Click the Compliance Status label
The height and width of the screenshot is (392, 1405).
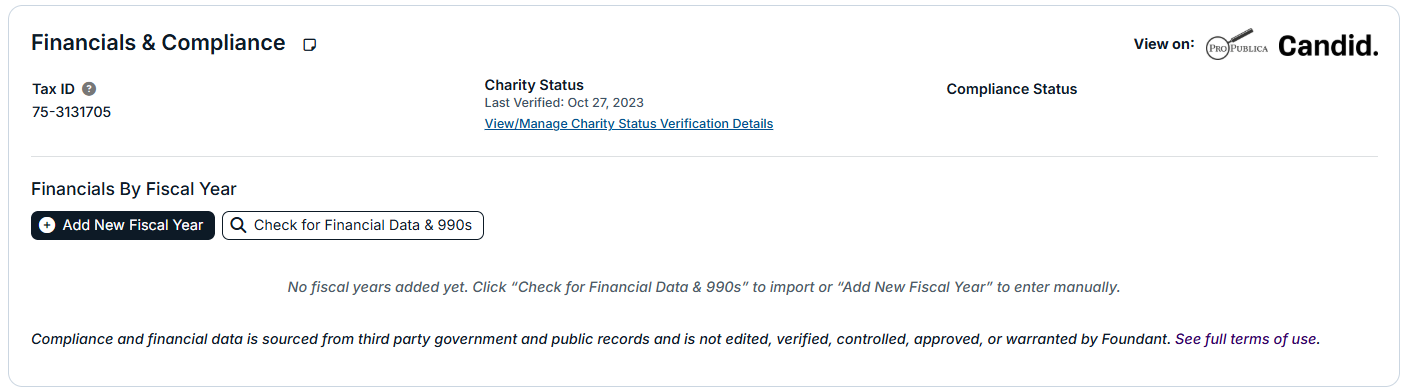click(1012, 89)
